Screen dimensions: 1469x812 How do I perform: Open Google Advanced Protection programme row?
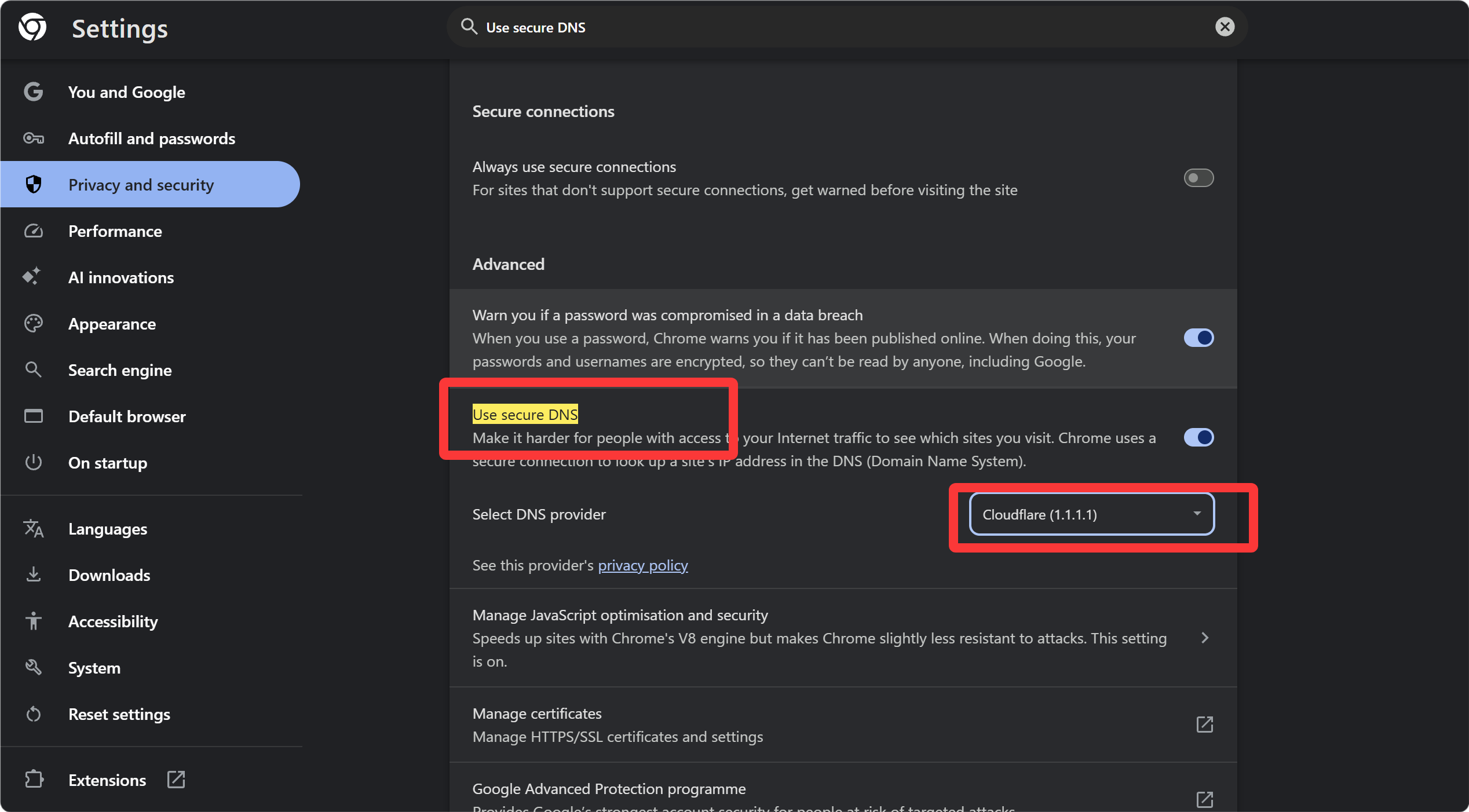tap(843, 788)
